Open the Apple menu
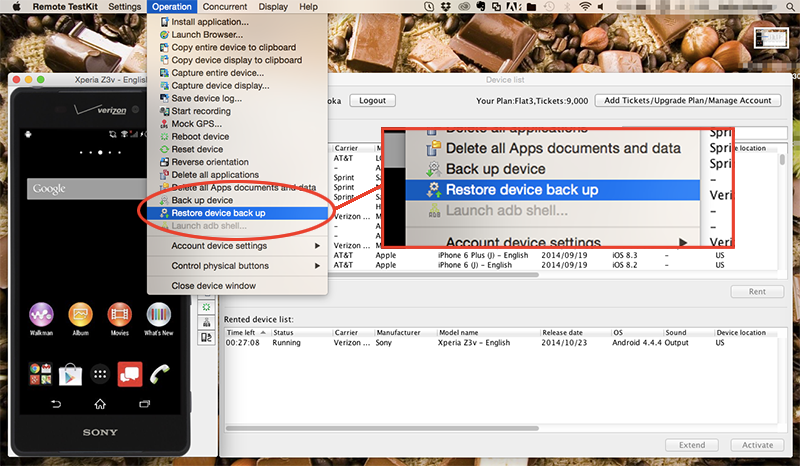Viewport: 800px width, 466px height. [x=16, y=7]
